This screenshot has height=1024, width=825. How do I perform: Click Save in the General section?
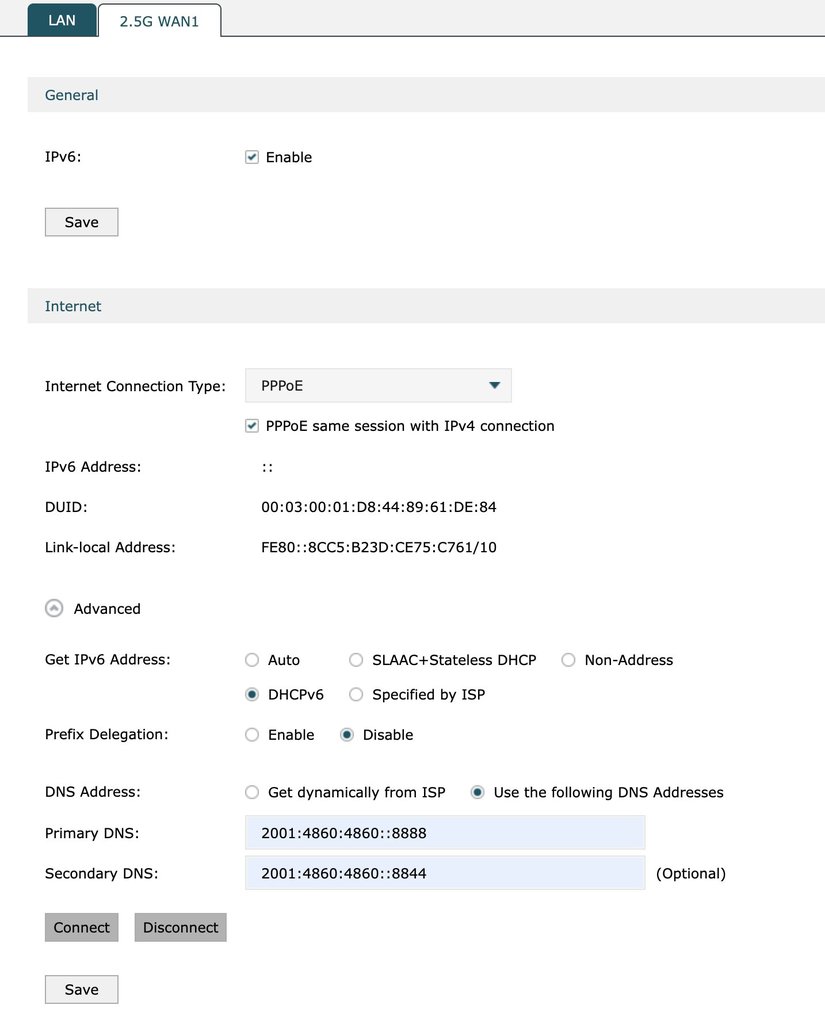pos(81,222)
